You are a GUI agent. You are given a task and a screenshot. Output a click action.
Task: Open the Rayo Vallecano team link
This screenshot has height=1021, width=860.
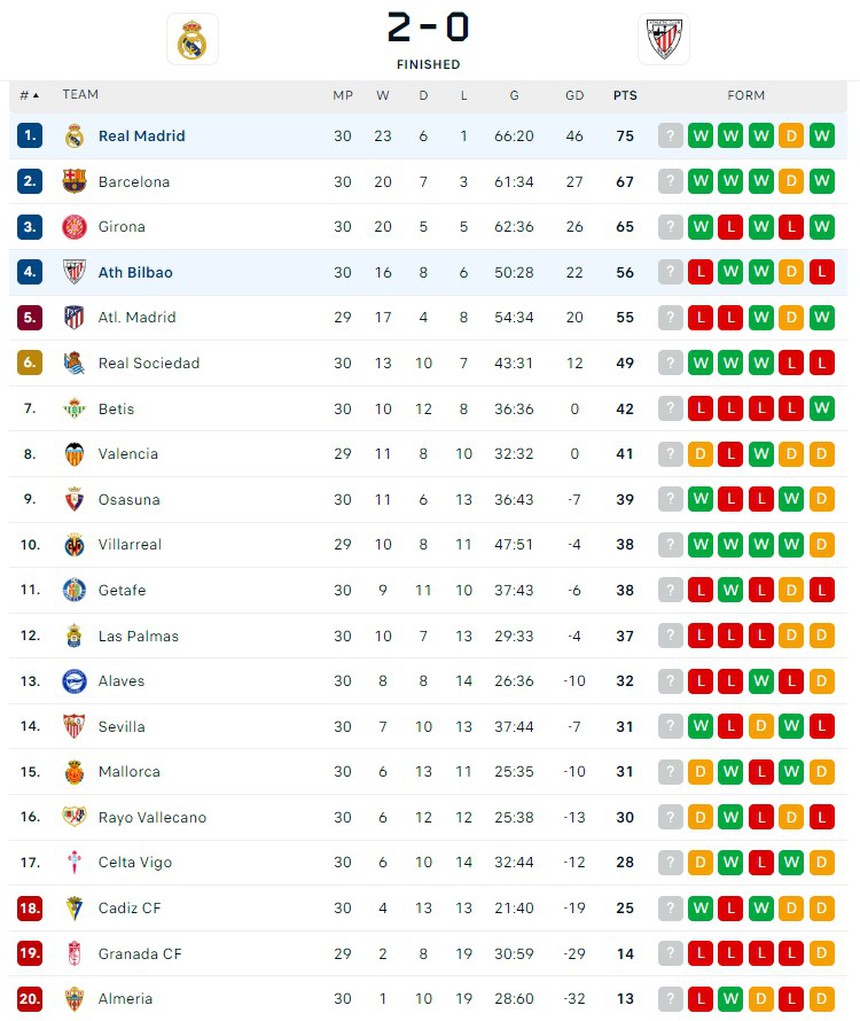152,817
